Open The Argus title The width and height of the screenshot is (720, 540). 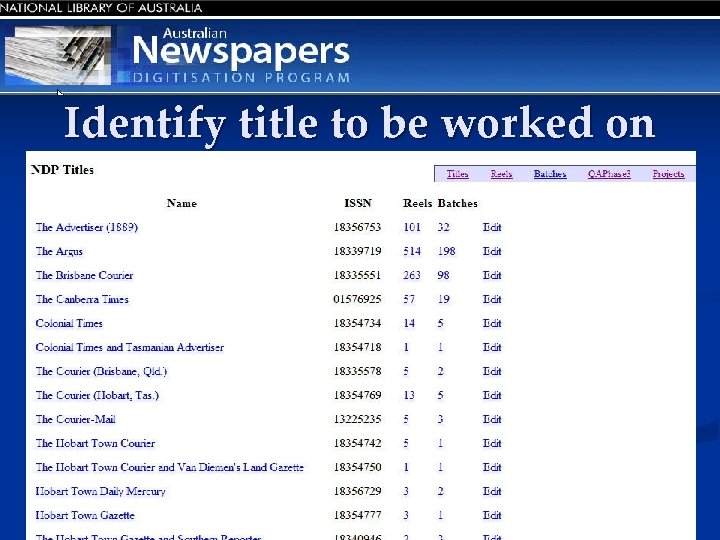59,251
